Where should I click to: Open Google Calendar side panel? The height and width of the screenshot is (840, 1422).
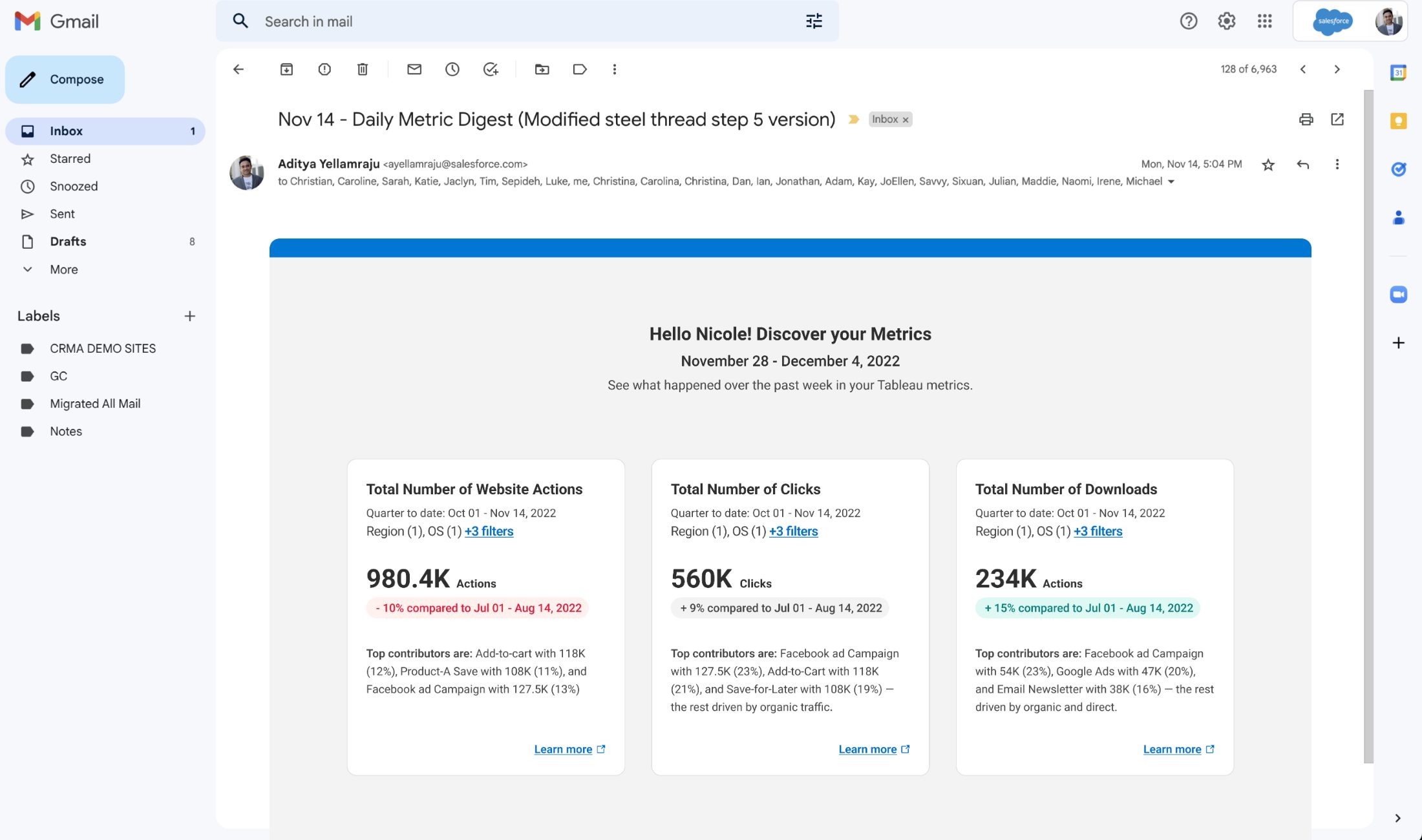pos(1399,72)
